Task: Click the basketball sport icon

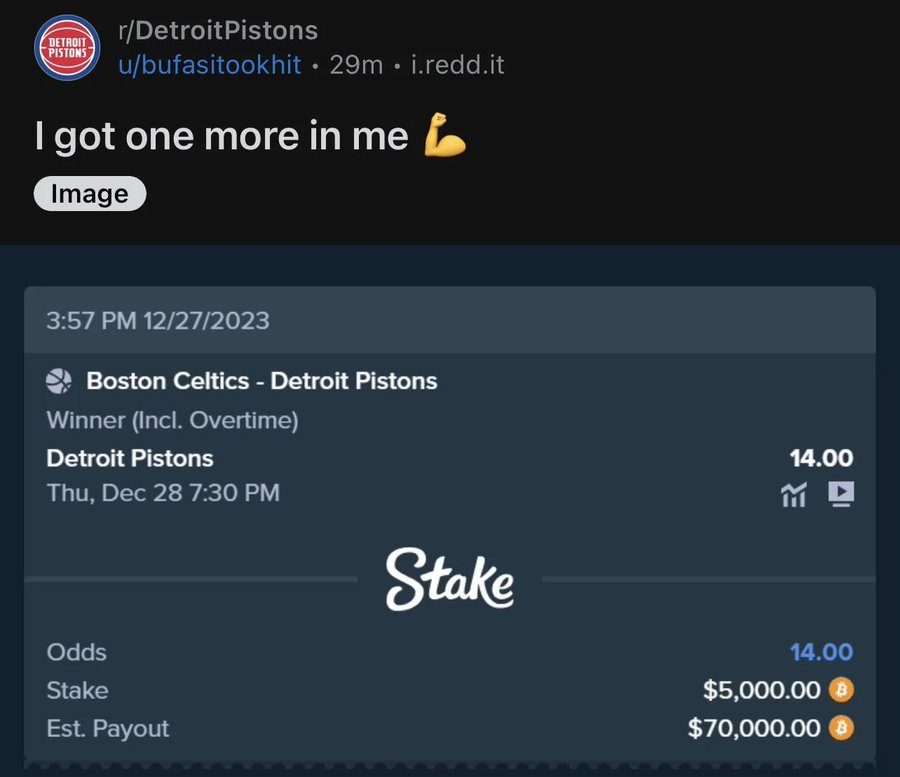Action: click(x=59, y=381)
